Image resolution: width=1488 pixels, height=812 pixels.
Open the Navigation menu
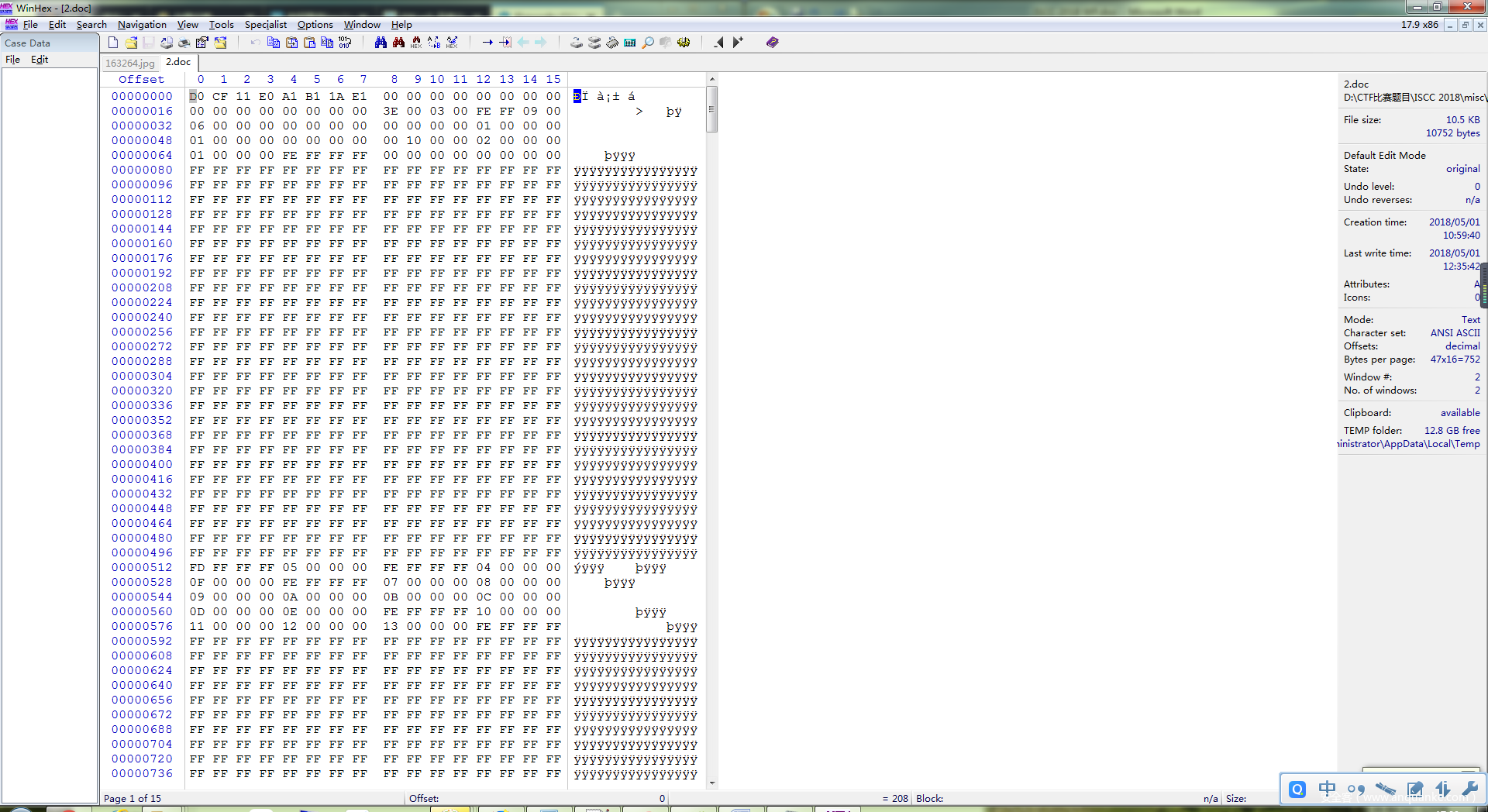pyautogui.click(x=142, y=25)
